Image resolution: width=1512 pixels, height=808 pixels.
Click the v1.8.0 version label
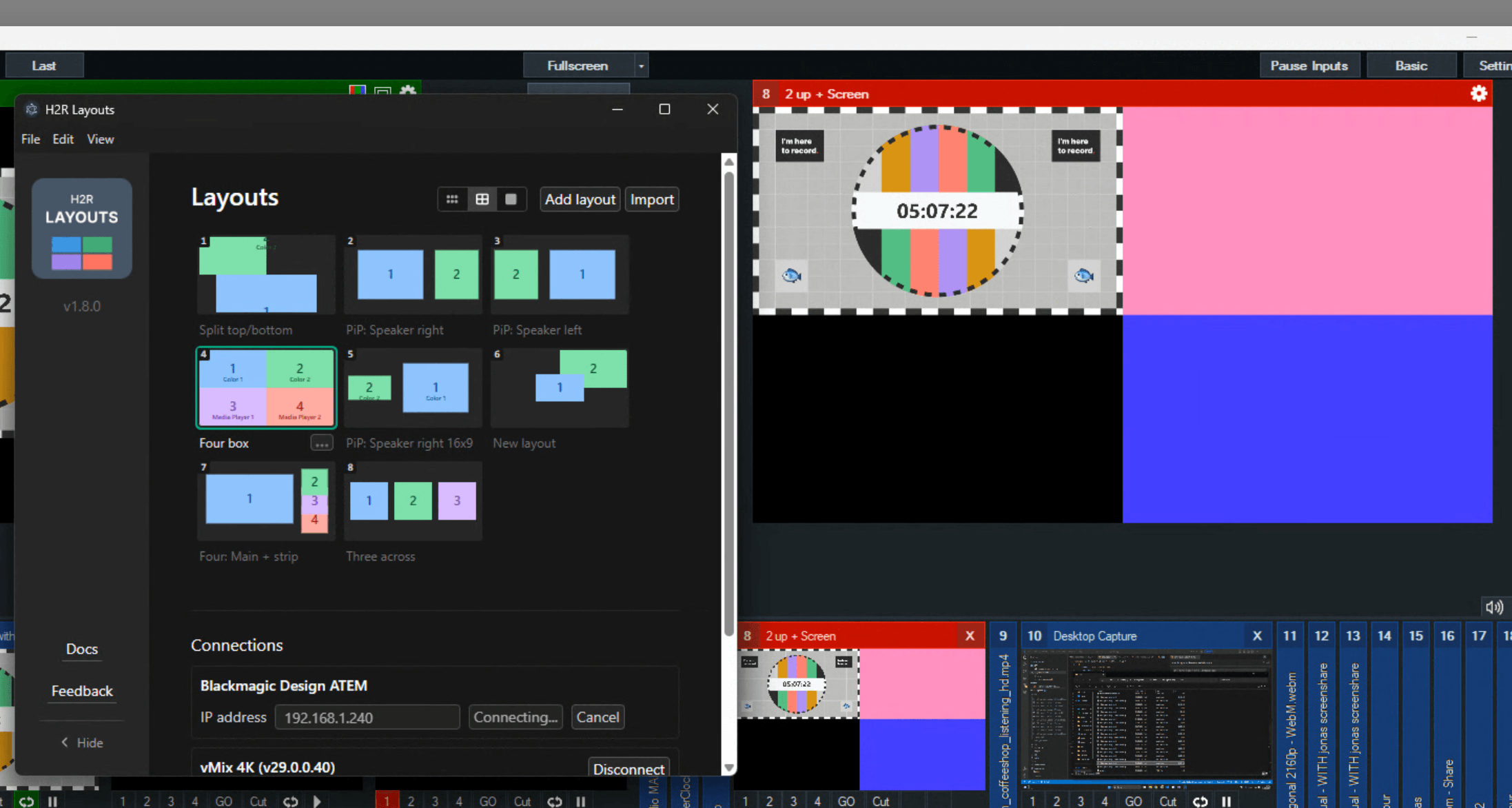coord(82,306)
